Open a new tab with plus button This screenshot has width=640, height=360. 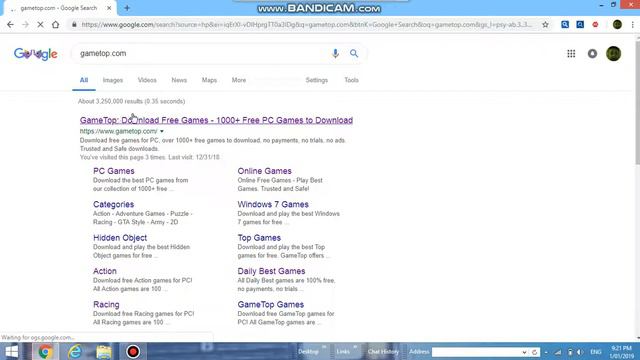[127, 8]
